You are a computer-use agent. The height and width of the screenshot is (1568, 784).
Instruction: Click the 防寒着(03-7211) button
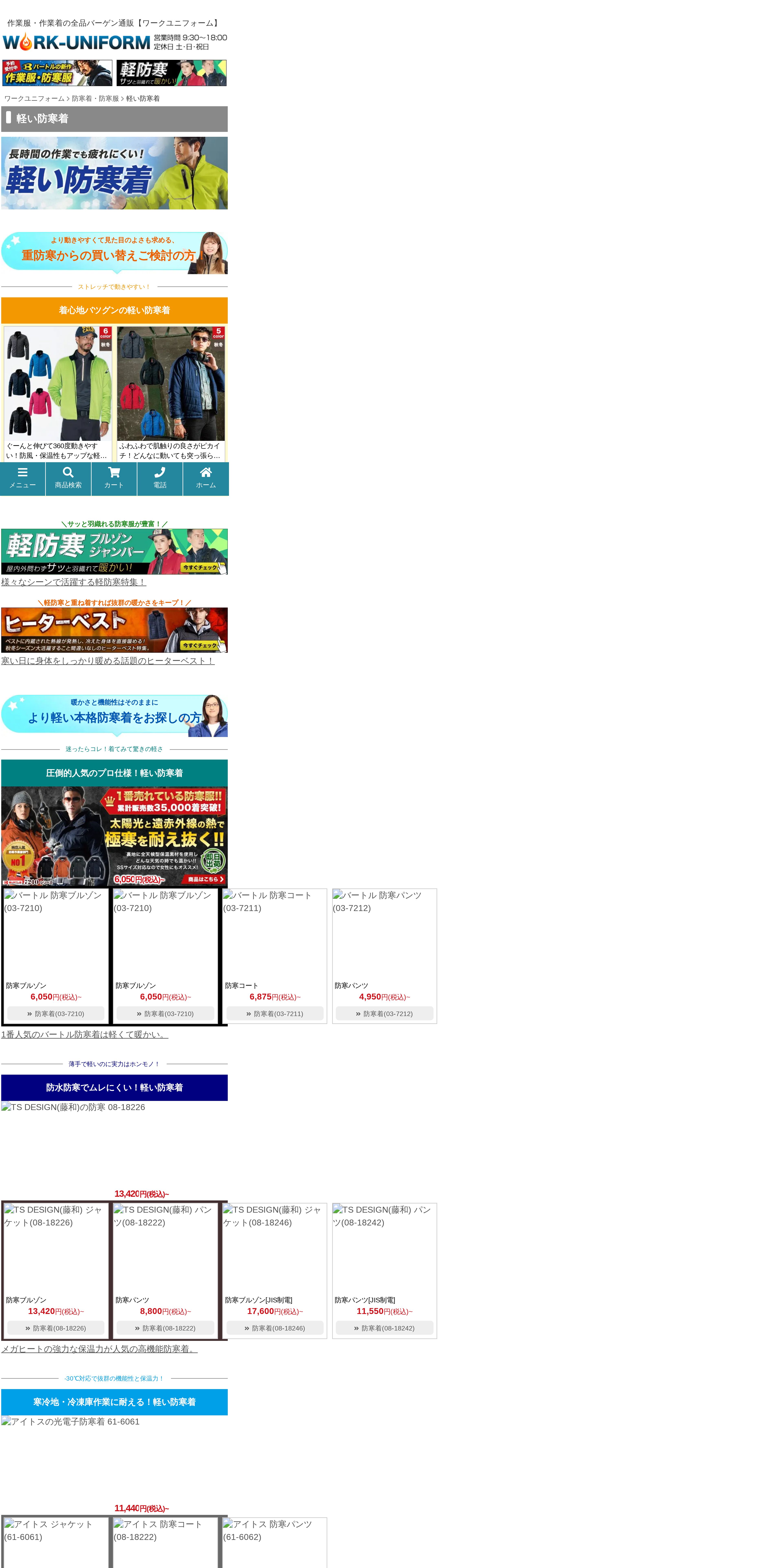[x=275, y=1013]
